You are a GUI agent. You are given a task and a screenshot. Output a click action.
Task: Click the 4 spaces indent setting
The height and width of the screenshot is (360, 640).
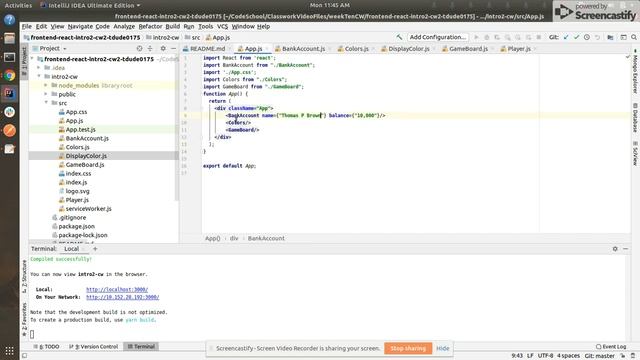click(x=568, y=356)
